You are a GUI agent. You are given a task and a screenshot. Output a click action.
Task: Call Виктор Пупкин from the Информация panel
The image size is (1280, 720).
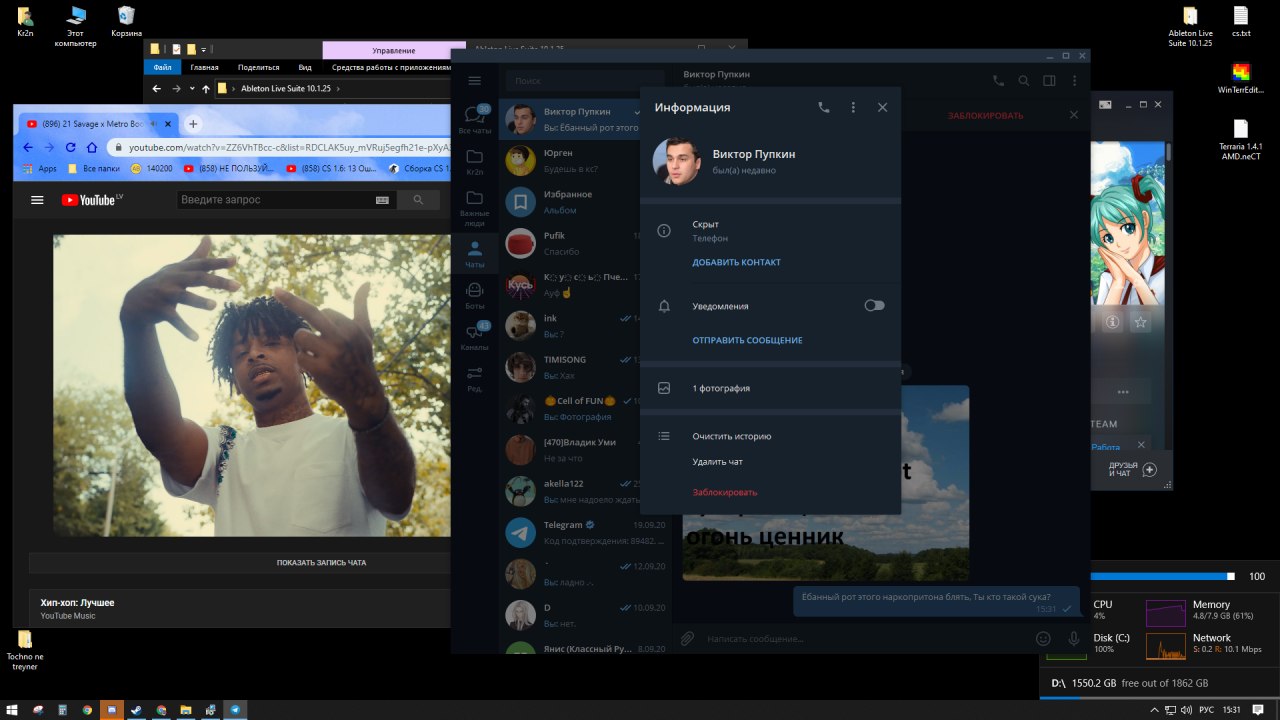click(x=824, y=107)
